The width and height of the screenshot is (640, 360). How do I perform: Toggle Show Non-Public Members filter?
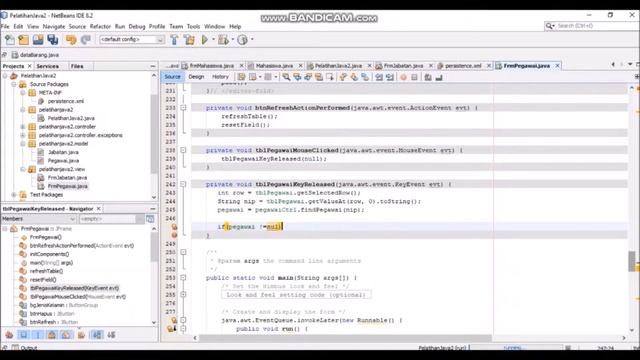pyautogui.click(x=52, y=335)
